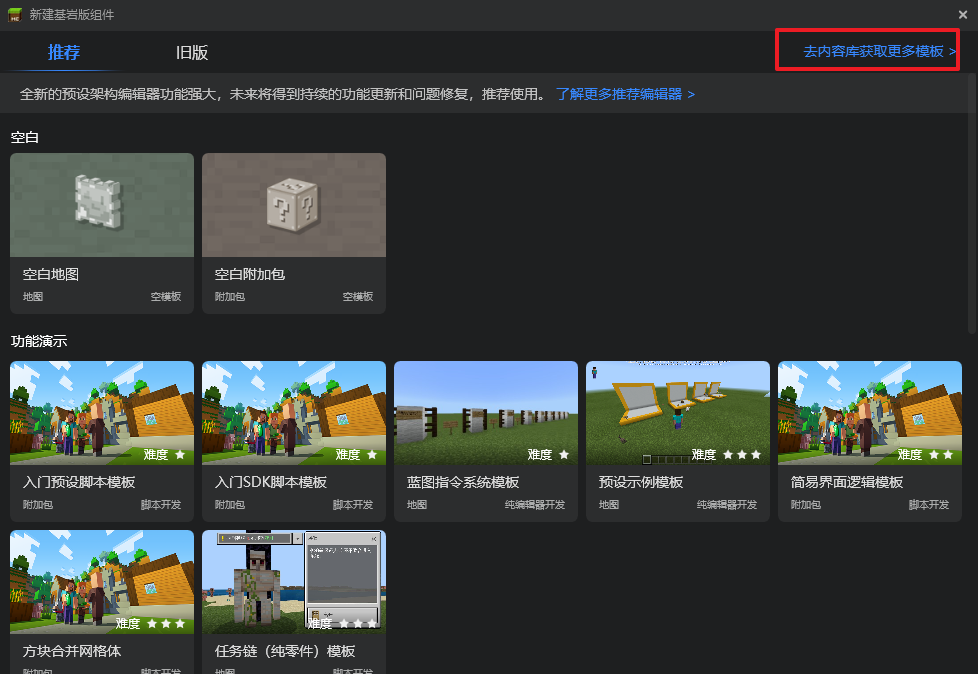Click the 入门SDK脚本模板 title

click(271, 482)
